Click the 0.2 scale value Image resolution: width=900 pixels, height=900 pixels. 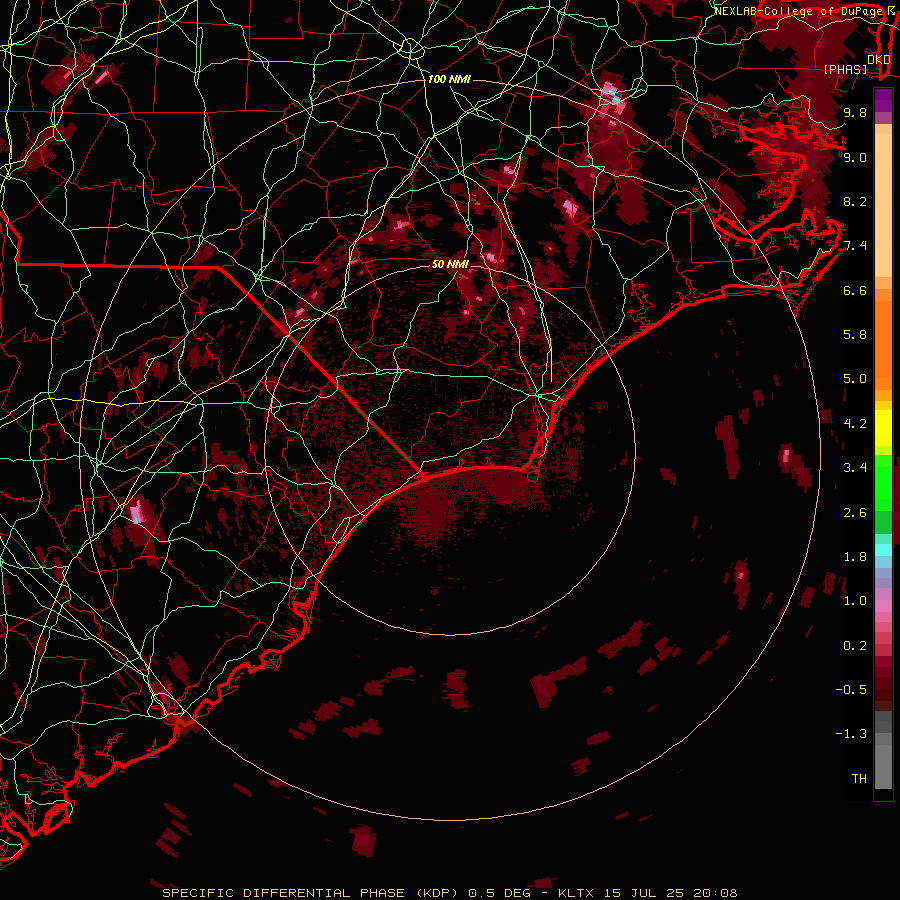pyautogui.click(x=855, y=646)
